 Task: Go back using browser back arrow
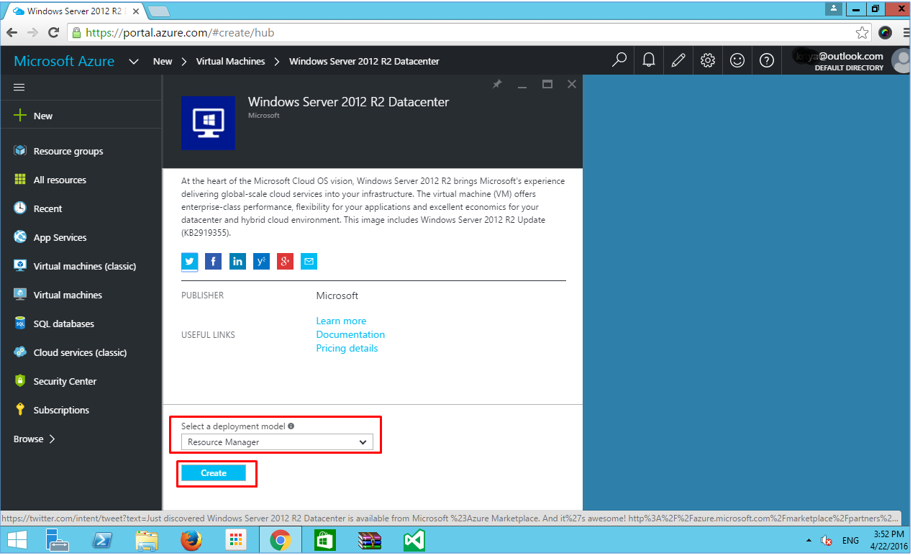tap(12, 33)
